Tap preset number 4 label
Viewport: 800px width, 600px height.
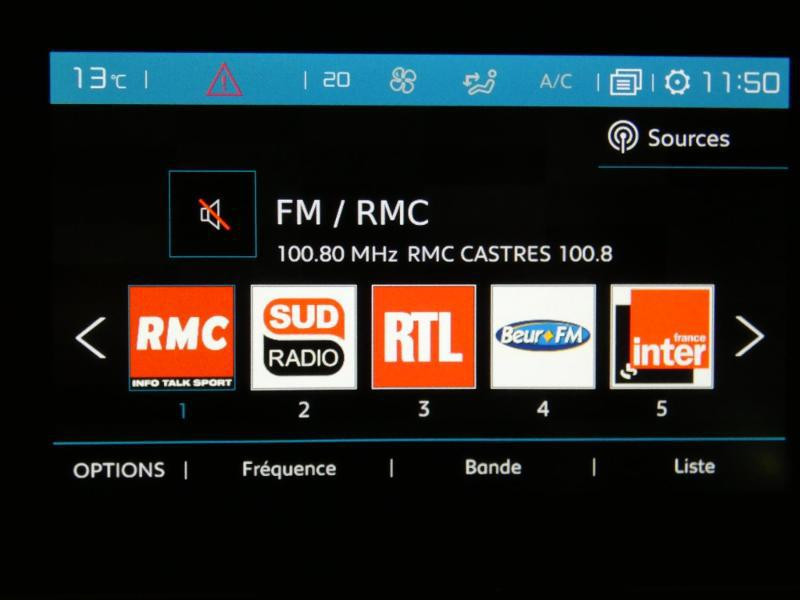[x=543, y=409]
